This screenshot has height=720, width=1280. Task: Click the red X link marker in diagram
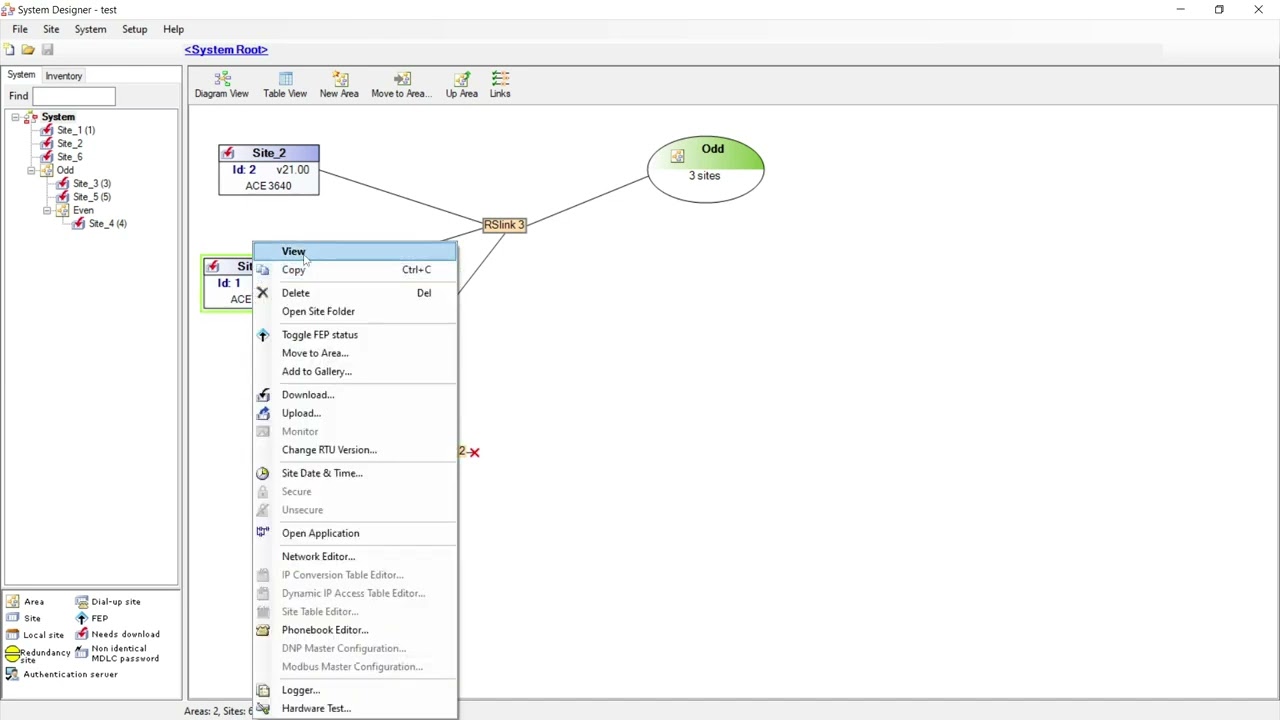click(474, 452)
